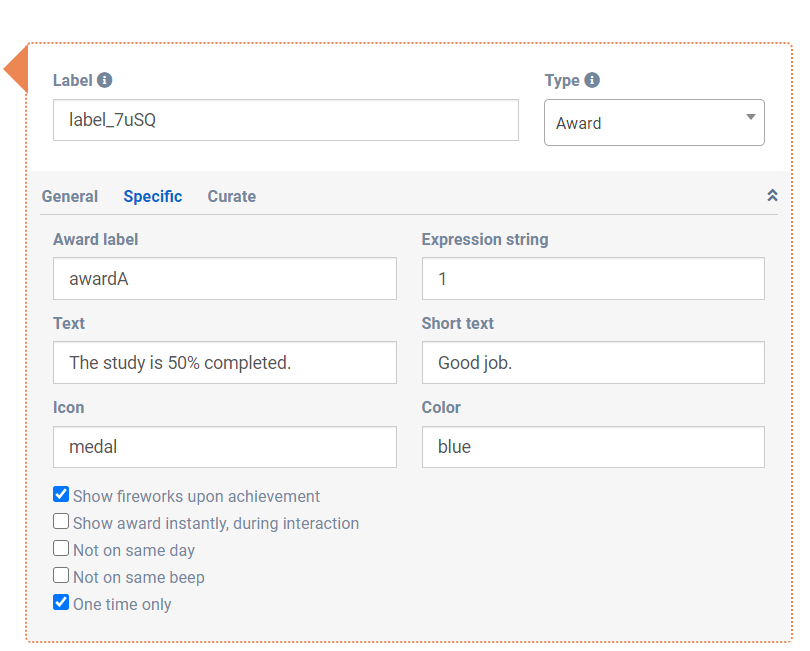Switch to the General tab
810x651 pixels.
(70, 197)
